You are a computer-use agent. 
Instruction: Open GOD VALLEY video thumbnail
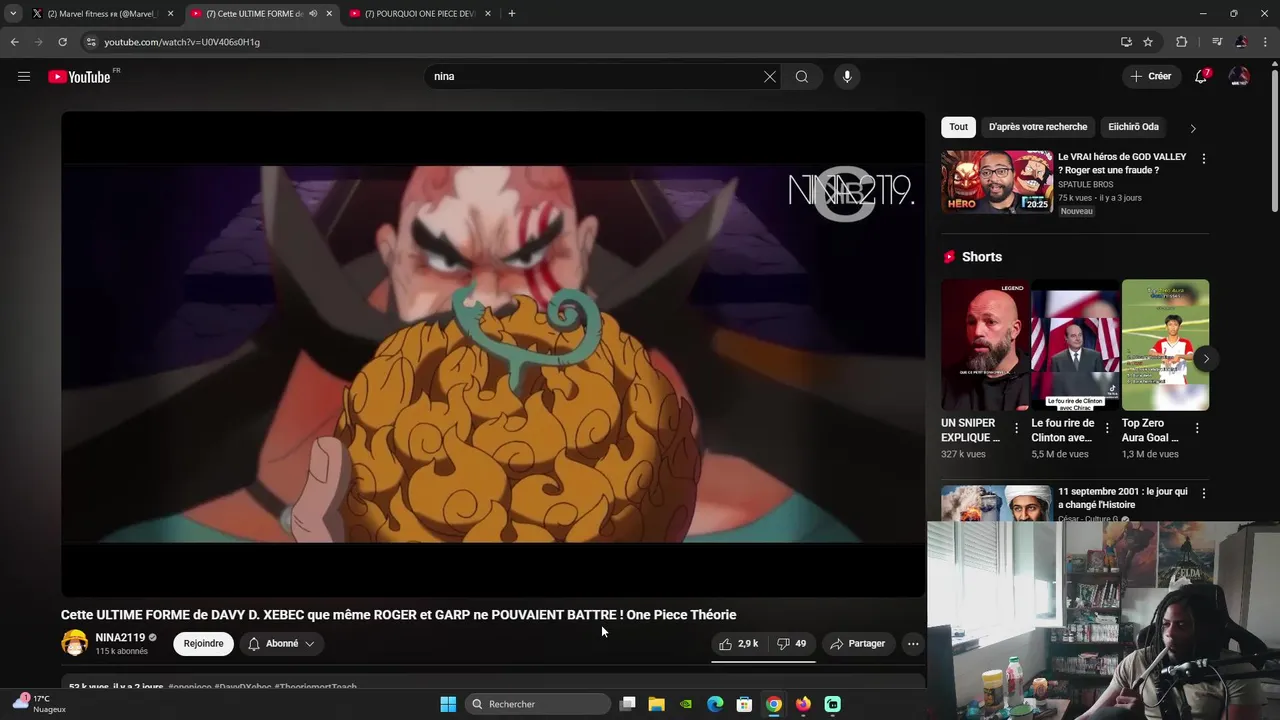[997, 182]
